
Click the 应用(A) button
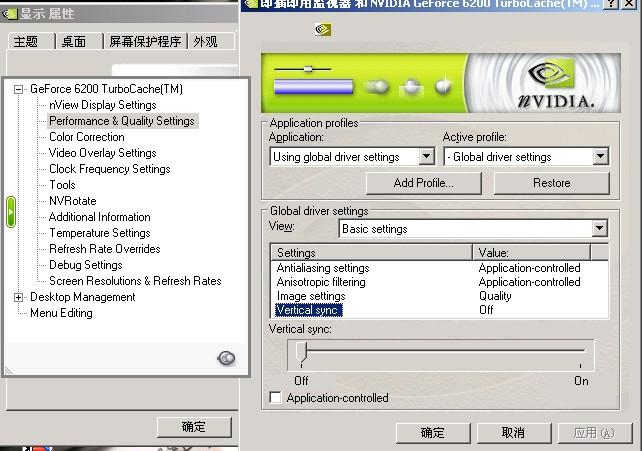[595, 433]
